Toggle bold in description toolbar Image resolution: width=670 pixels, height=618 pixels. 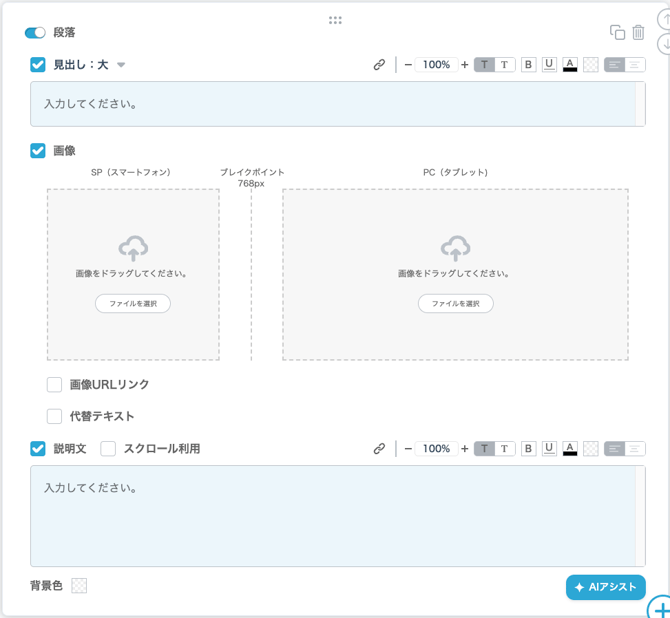point(529,448)
